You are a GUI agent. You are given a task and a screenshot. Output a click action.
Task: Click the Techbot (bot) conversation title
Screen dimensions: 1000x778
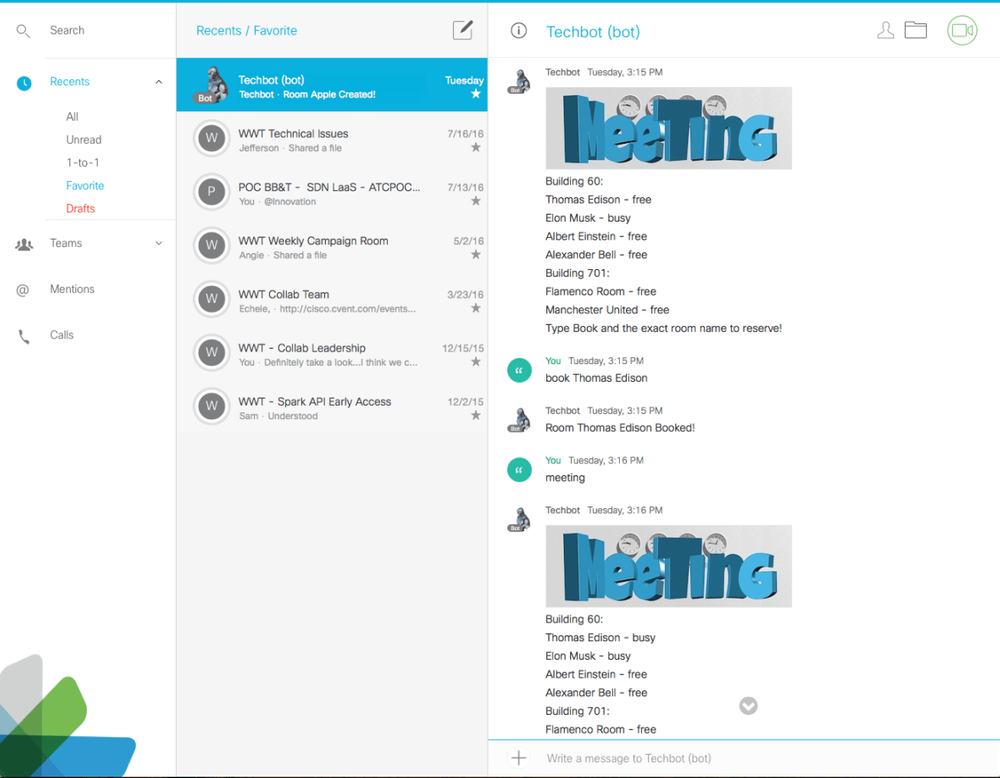592,32
